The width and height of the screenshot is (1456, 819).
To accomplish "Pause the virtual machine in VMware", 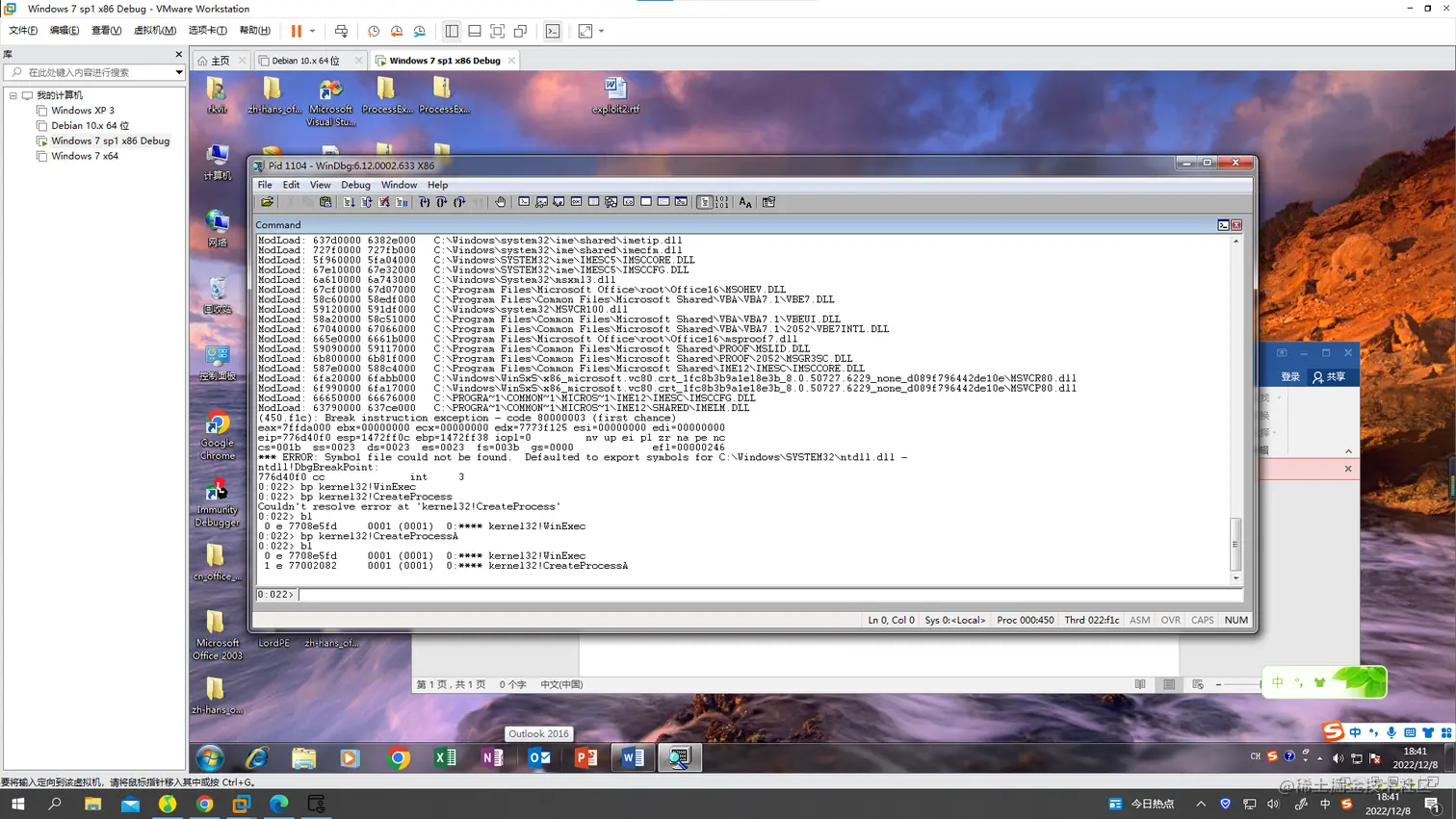I will pos(297,32).
